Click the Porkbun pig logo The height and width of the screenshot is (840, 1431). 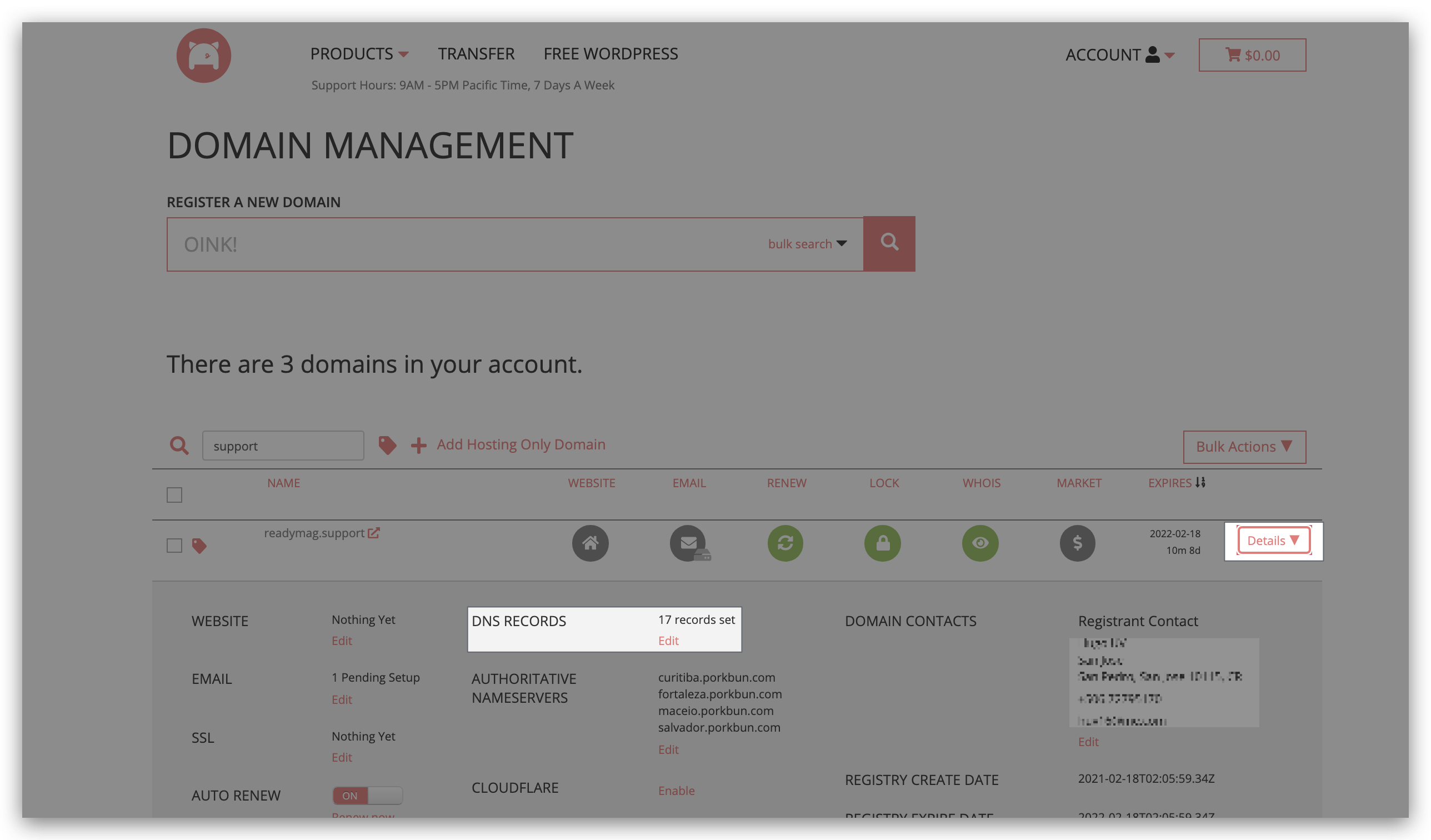tap(203, 55)
